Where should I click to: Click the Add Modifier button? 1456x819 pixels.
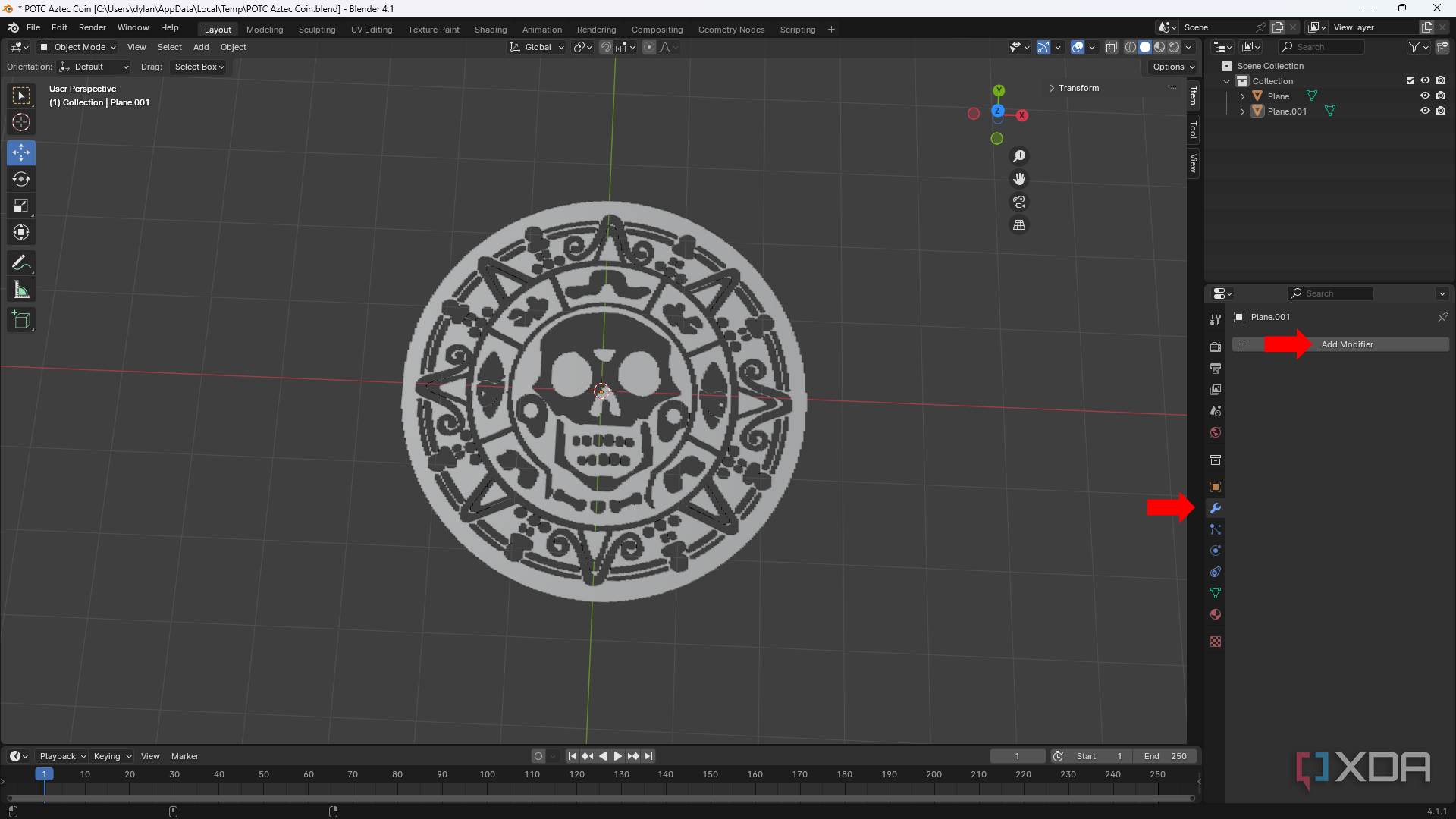click(x=1348, y=344)
